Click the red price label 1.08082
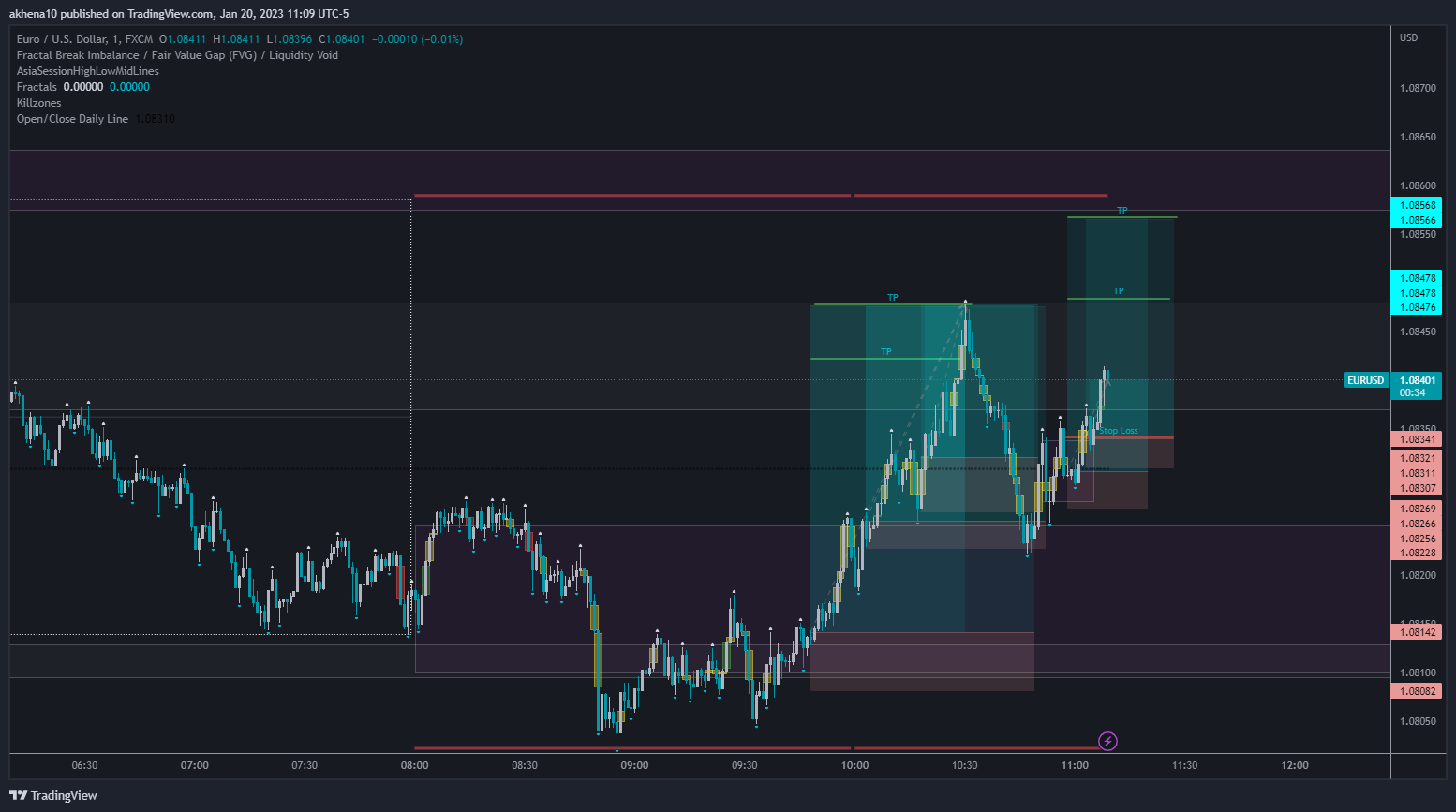Screen dimensions: 1456x812 coord(1417,691)
